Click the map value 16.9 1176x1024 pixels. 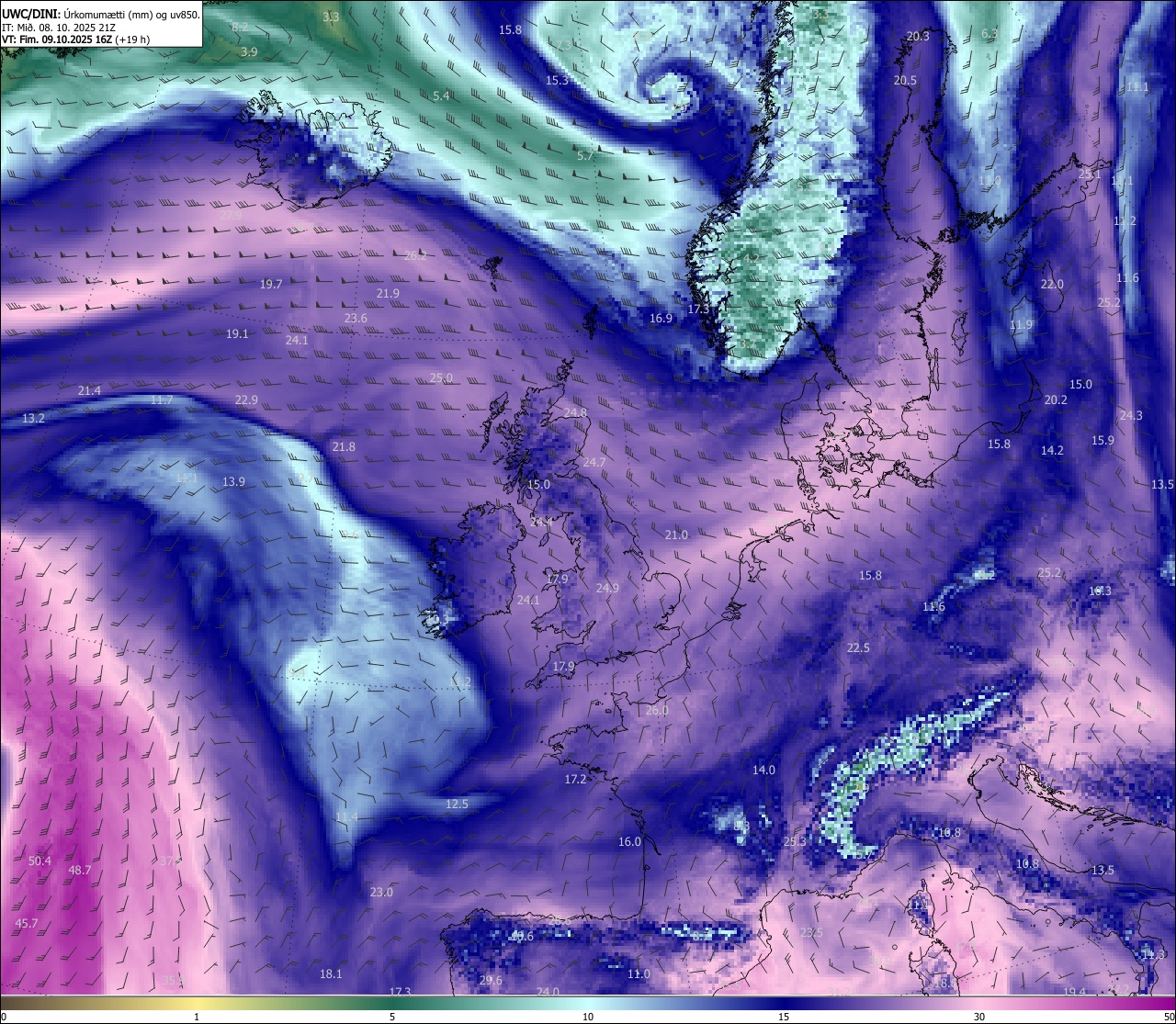click(x=661, y=319)
